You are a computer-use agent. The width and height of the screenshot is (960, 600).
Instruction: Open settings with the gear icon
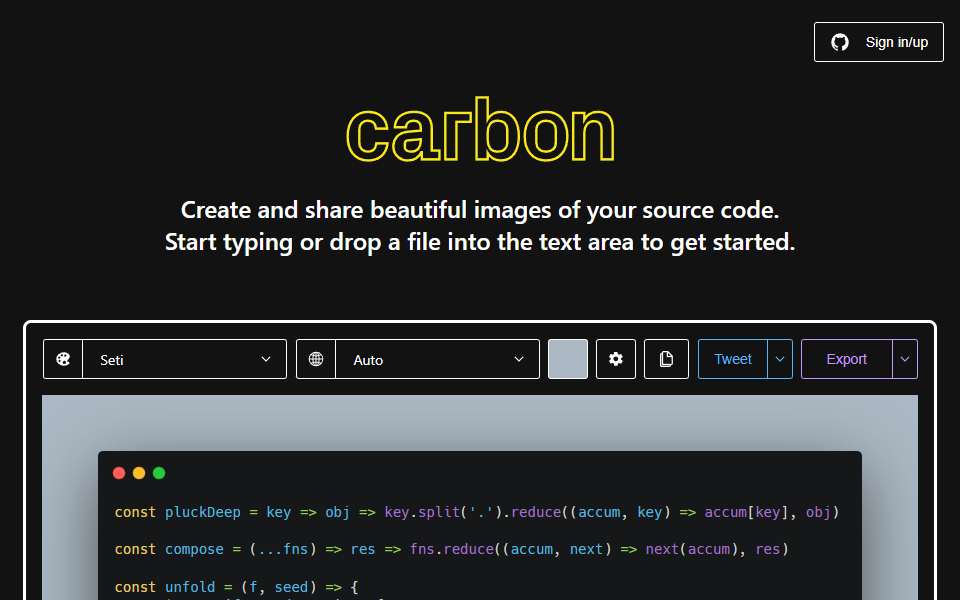(x=616, y=359)
